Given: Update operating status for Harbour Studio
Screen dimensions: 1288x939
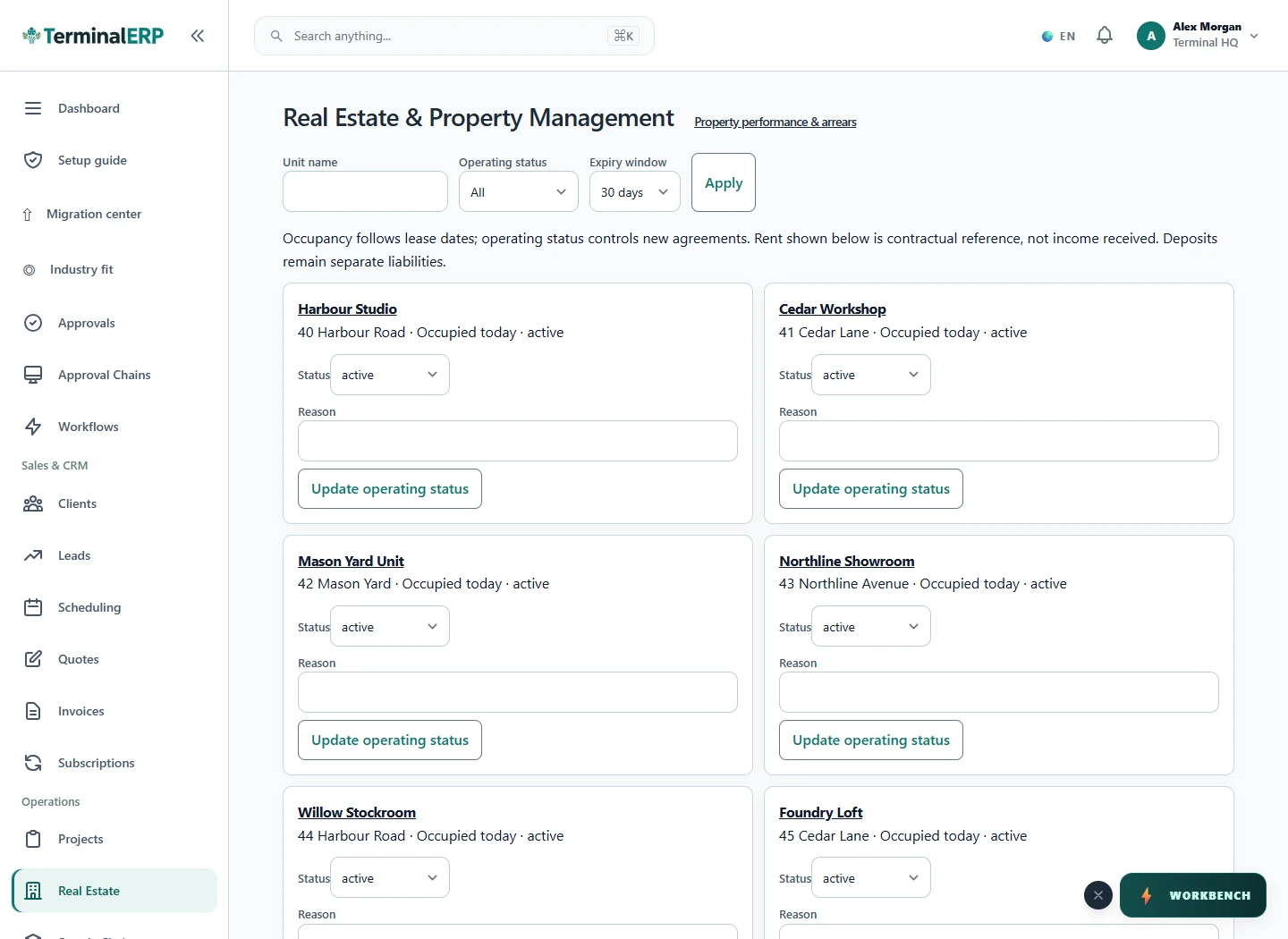Looking at the screenshot, I should (390, 488).
